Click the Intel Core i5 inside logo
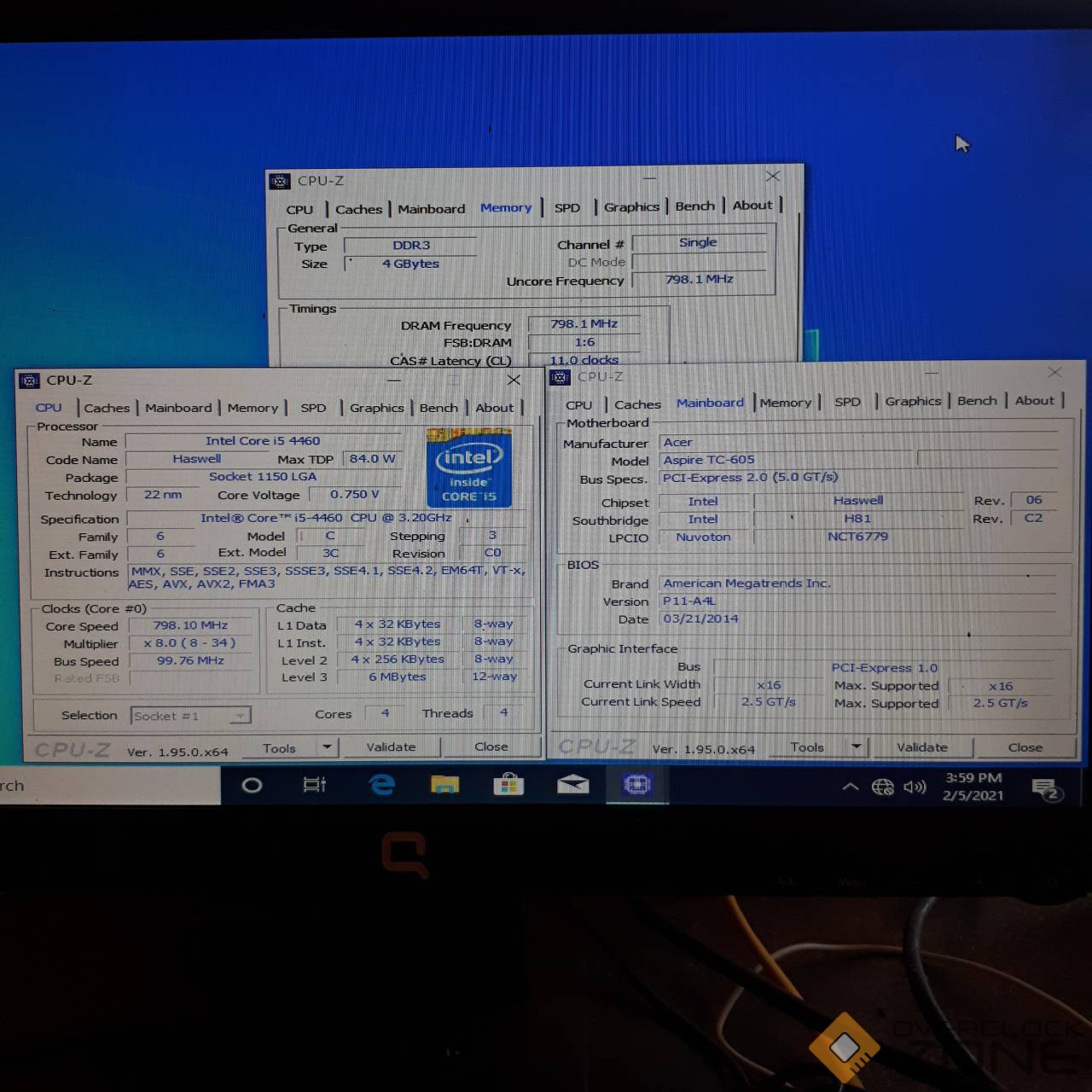1092x1092 pixels. pyautogui.click(x=469, y=468)
